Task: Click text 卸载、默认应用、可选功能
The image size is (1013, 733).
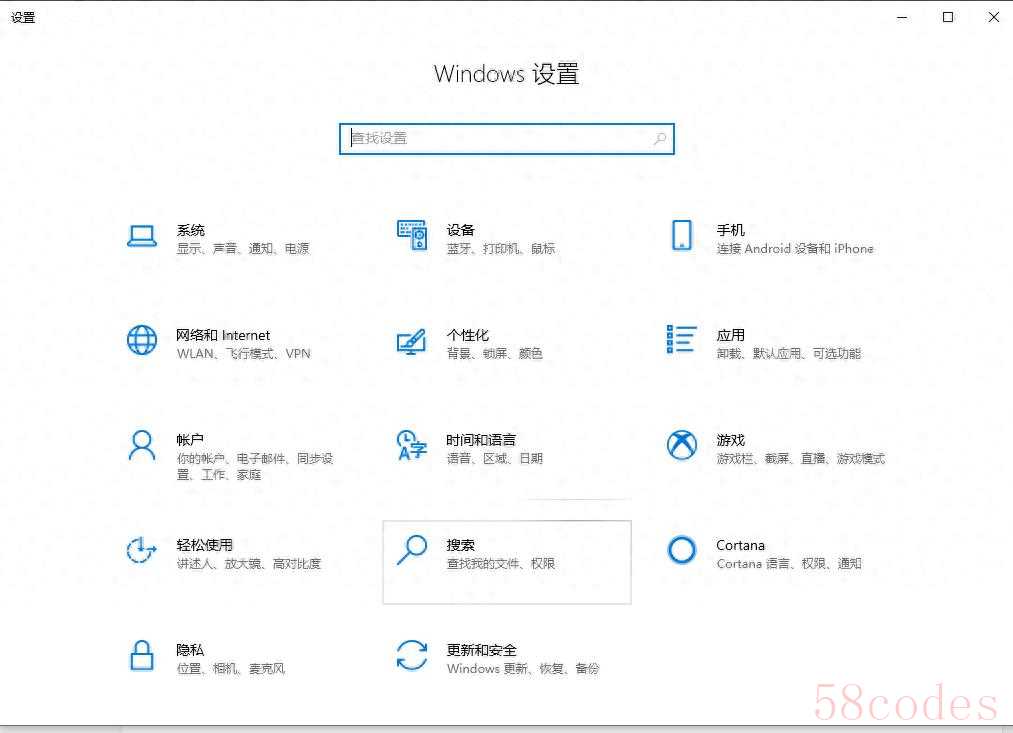Action: (789, 354)
